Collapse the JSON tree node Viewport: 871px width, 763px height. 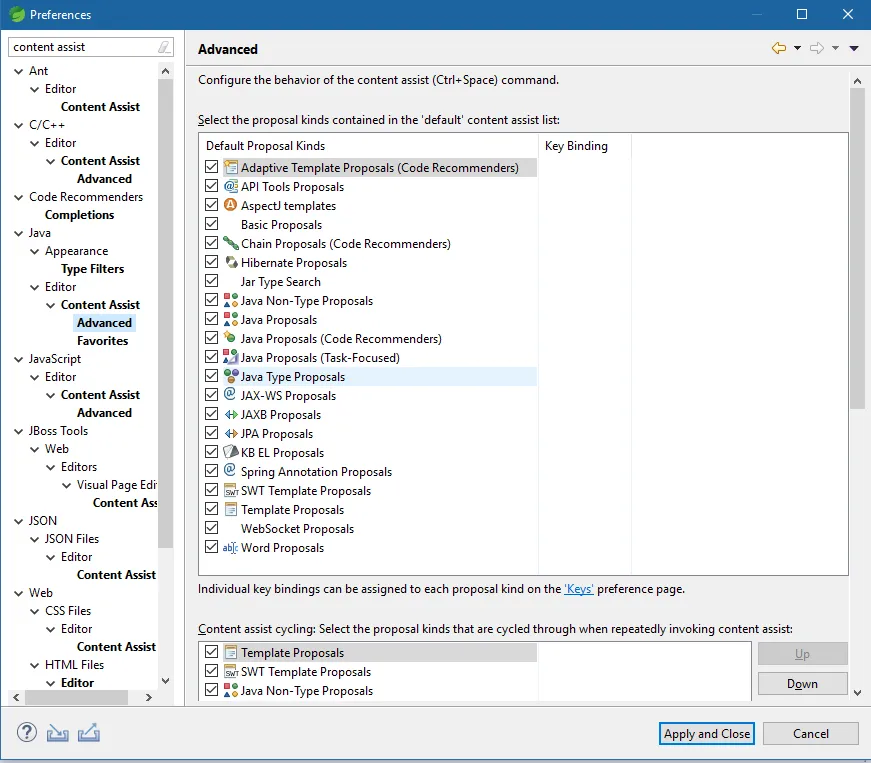click(x=19, y=521)
